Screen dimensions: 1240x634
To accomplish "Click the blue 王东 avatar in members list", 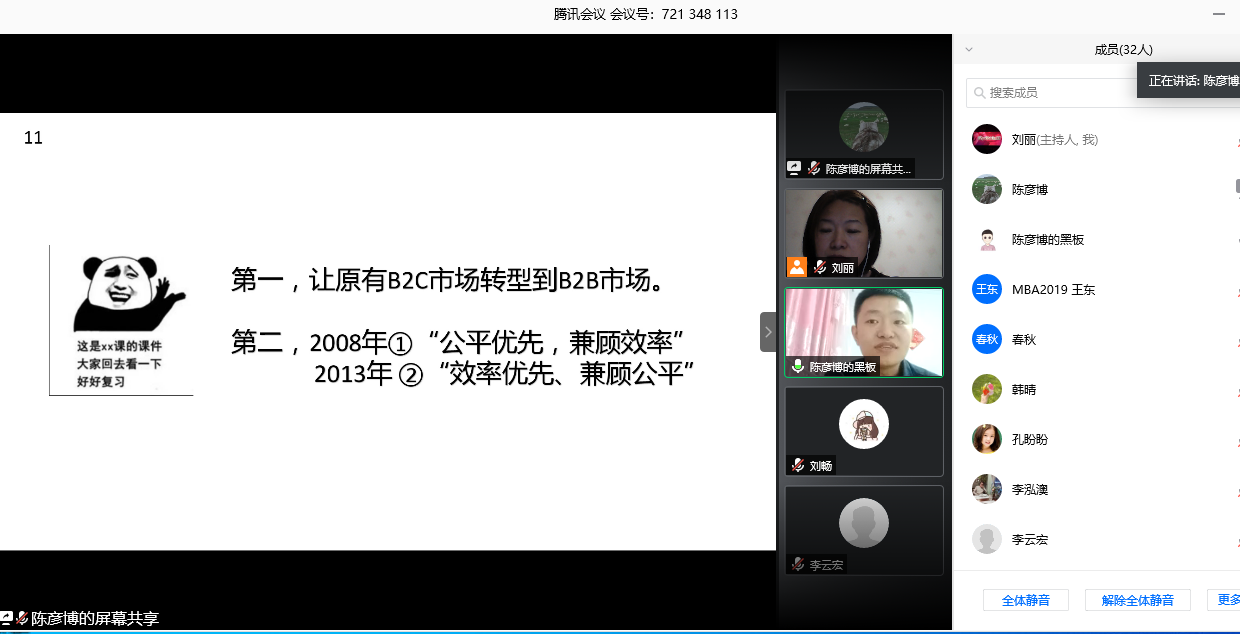I will coord(987,289).
